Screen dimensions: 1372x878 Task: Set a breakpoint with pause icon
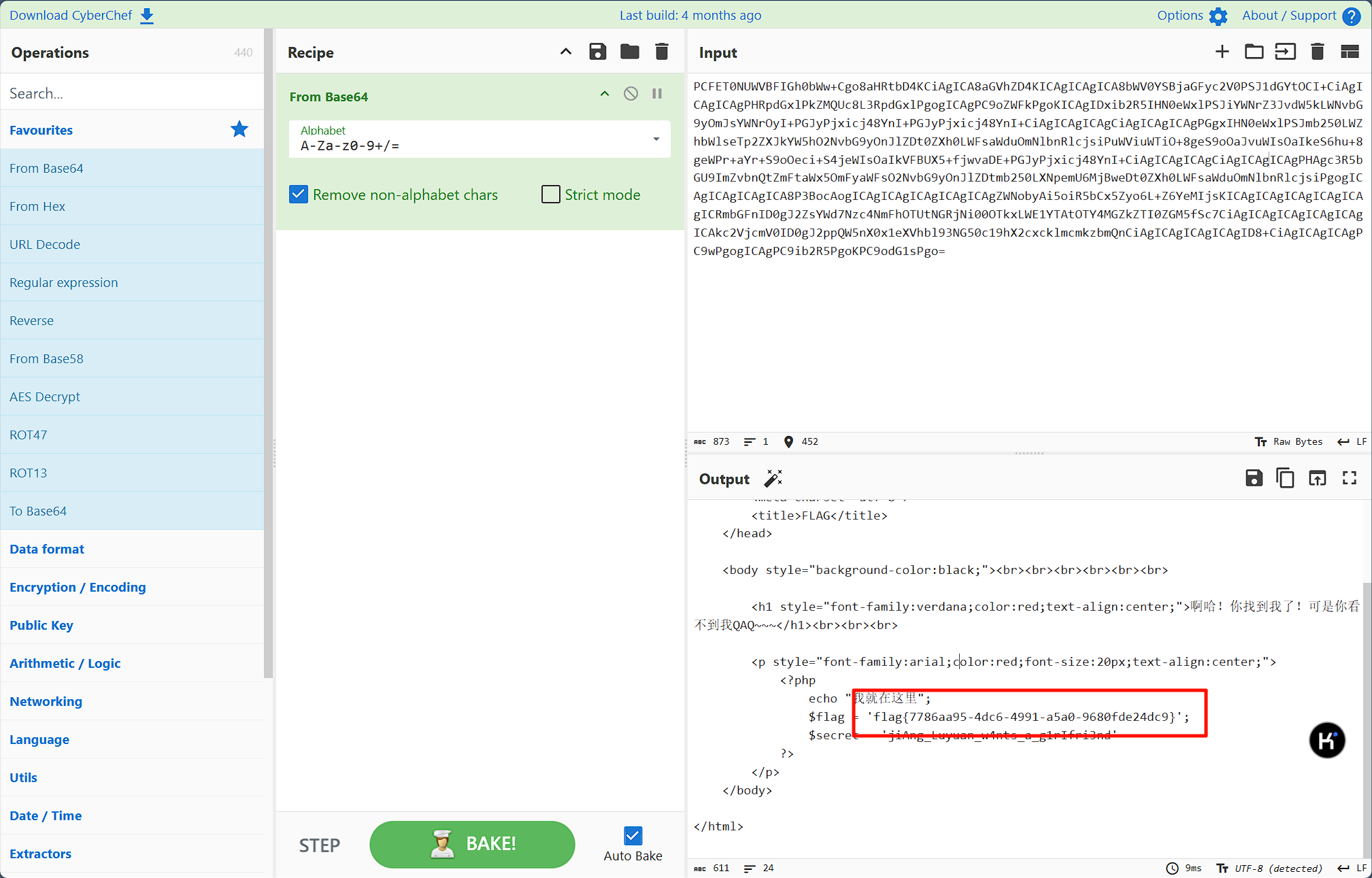pos(657,94)
